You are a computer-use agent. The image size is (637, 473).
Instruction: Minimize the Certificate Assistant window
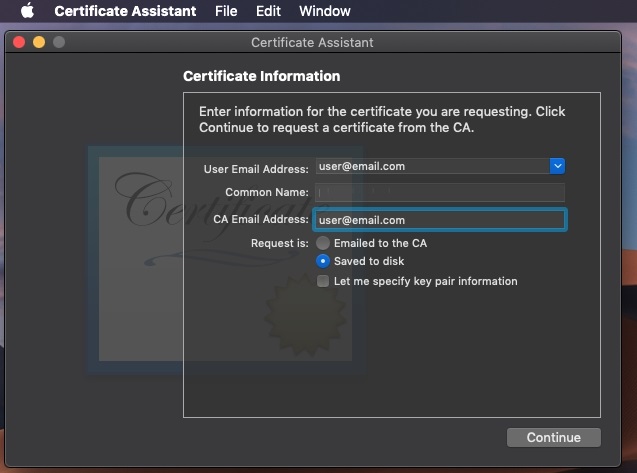pos(39,42)
